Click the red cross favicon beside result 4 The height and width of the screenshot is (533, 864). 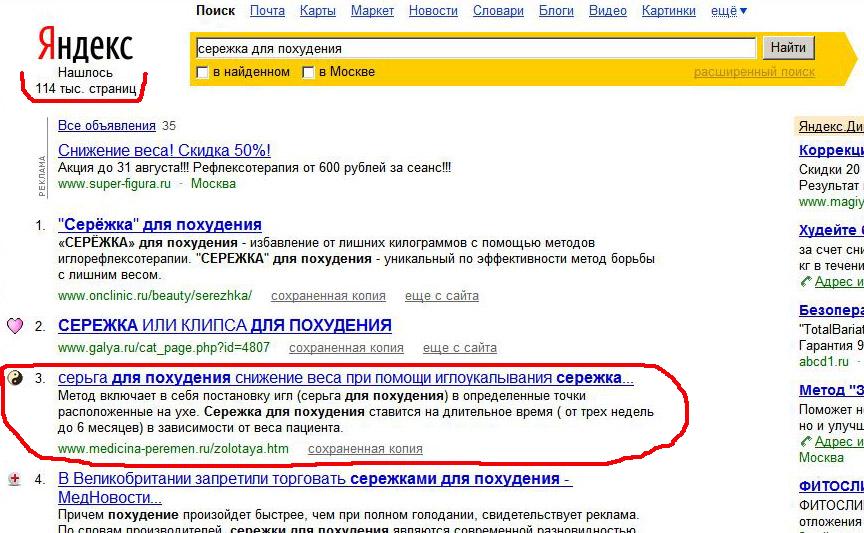(15, 479)
